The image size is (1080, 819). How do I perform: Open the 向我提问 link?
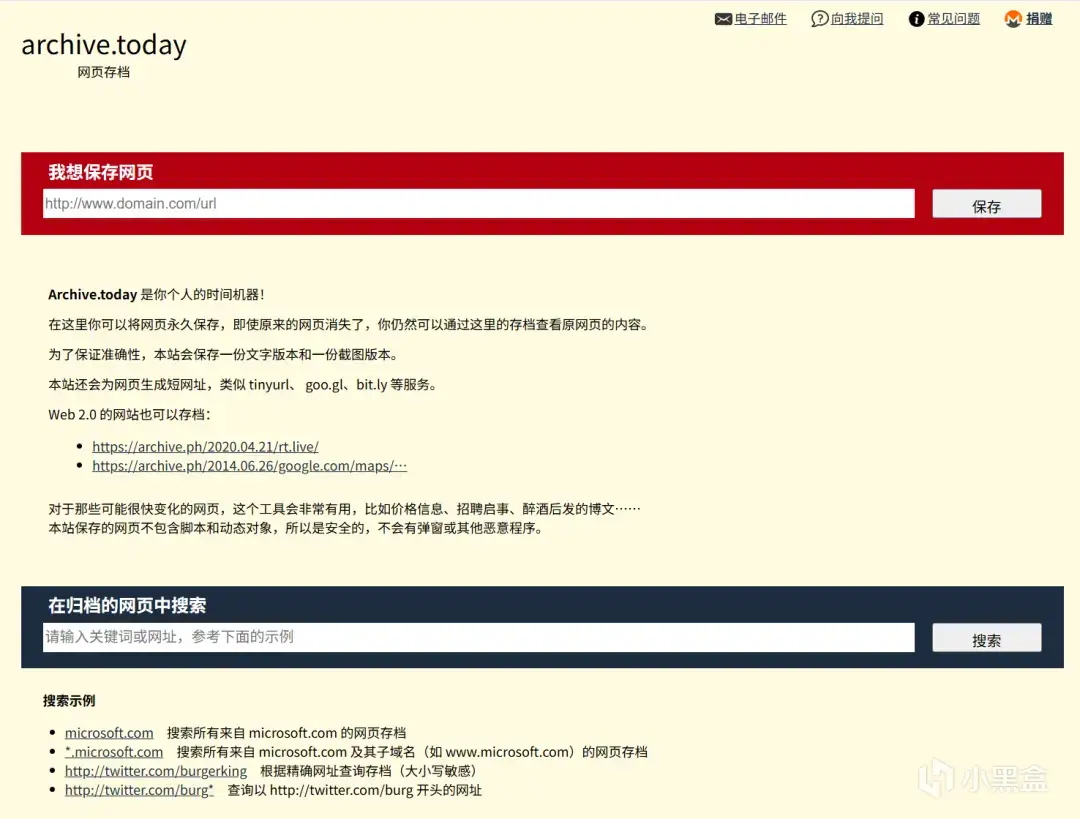(857, 19)
